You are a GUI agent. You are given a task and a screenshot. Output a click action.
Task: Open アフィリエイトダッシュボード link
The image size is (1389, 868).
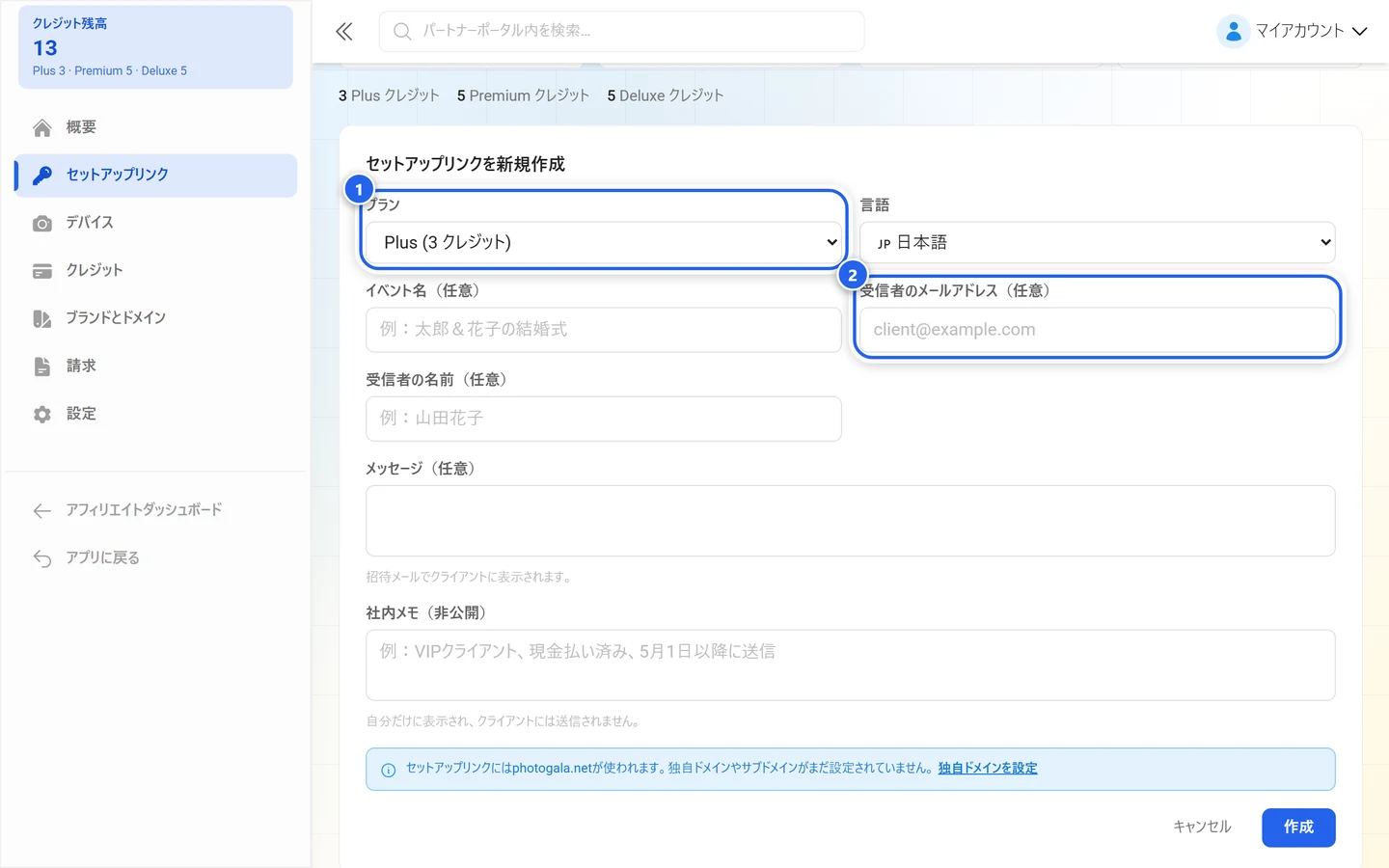156,510
